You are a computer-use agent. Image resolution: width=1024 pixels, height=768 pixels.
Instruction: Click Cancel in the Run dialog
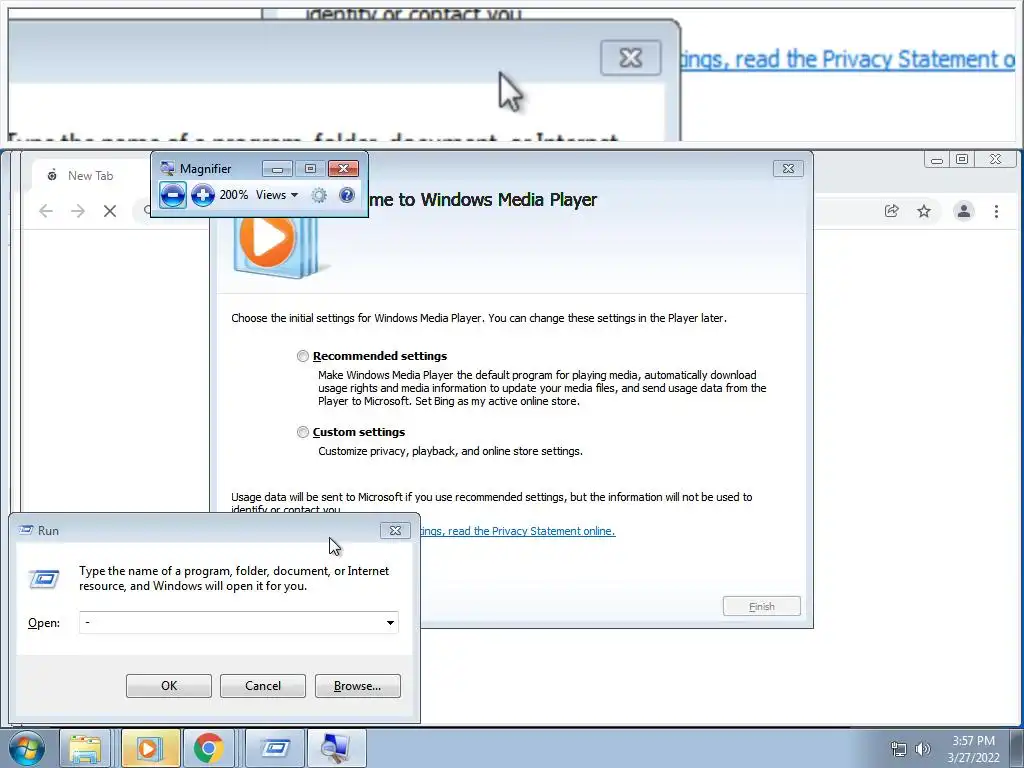click(263, 686)
